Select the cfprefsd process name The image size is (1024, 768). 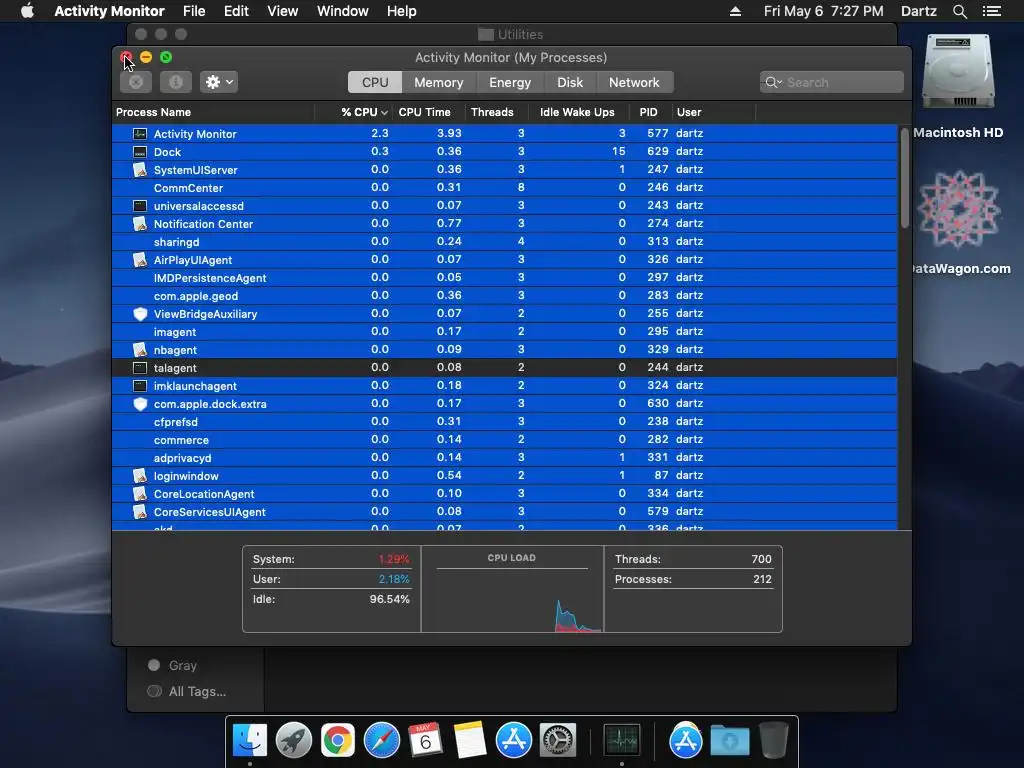click(176, 422)
